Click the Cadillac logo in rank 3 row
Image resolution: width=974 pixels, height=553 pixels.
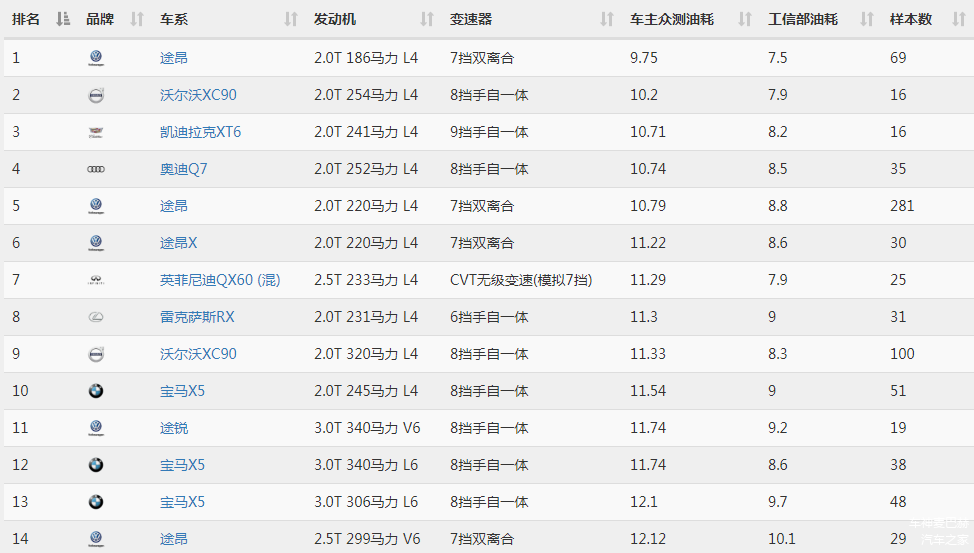95,132
